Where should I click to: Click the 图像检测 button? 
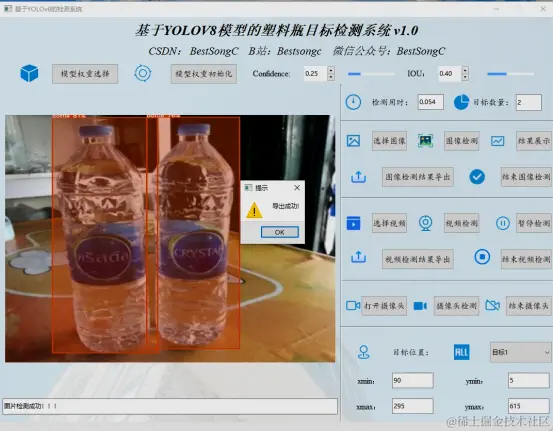(462, 141)
